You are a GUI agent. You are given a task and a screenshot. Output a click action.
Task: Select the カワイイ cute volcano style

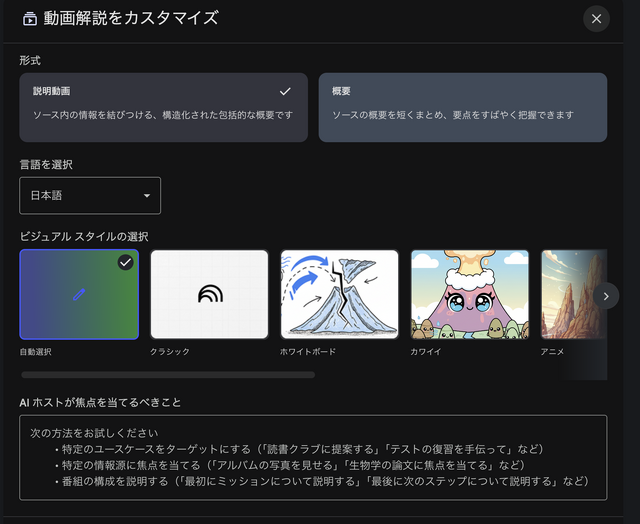(469, 294)
